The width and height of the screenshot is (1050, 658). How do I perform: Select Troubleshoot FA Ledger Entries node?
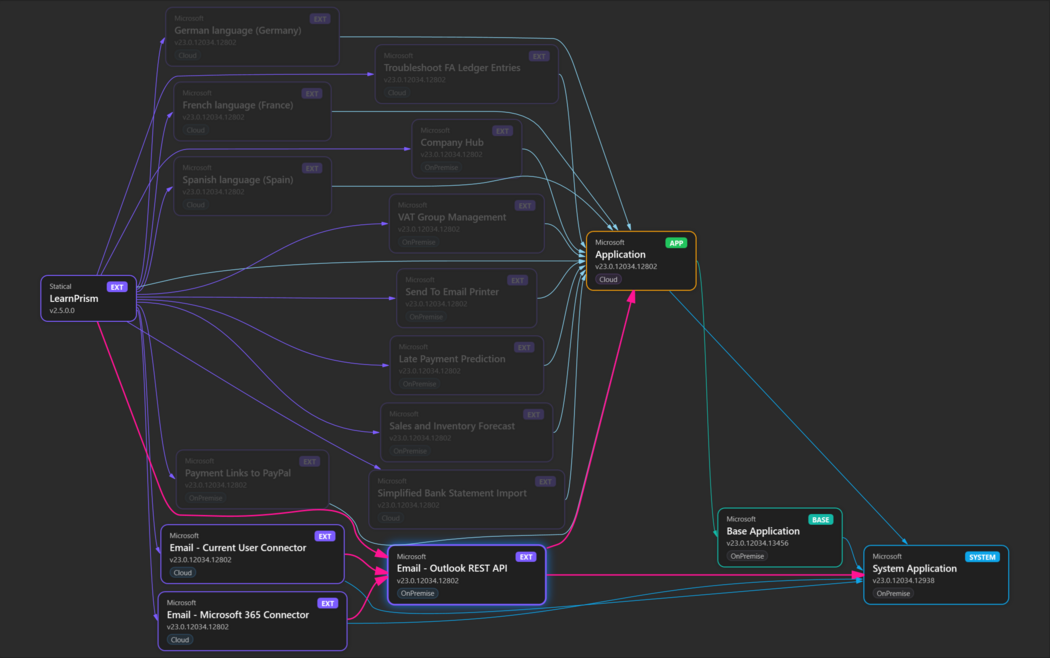467,74
